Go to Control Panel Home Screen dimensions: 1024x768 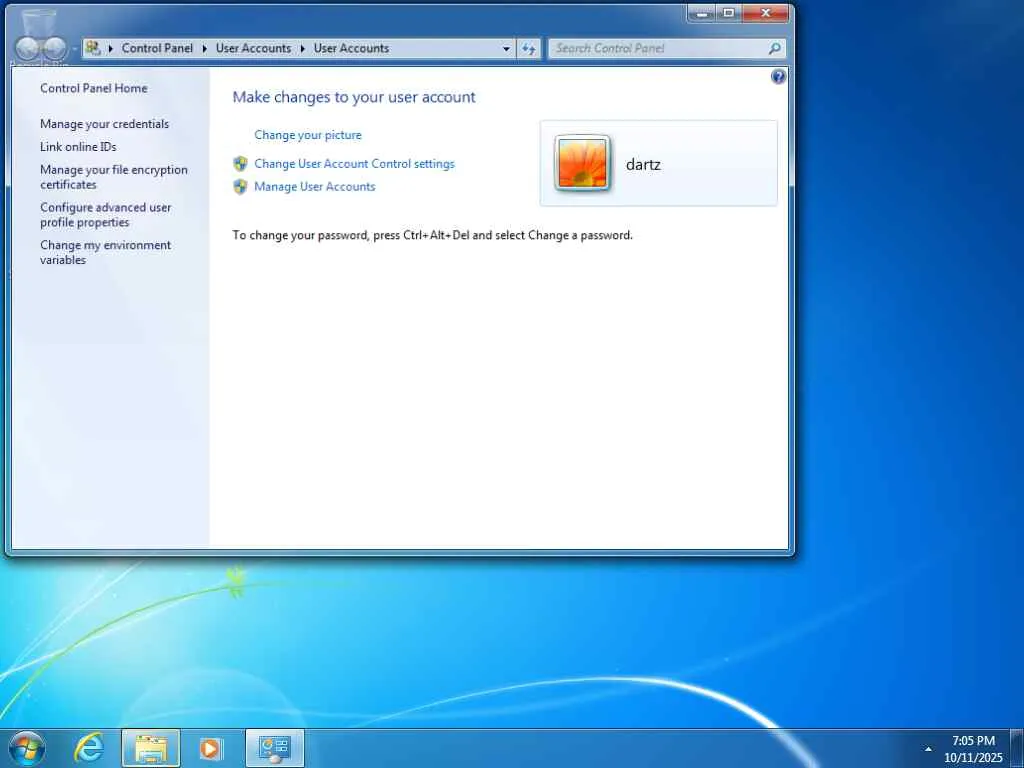(93, 88)
